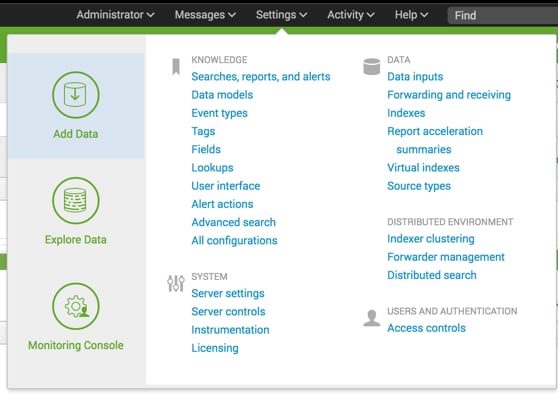Image resolution: width=558 pixels, height=394 pixels.
Task: Click the Find search field
Action: tap(502, 16)
